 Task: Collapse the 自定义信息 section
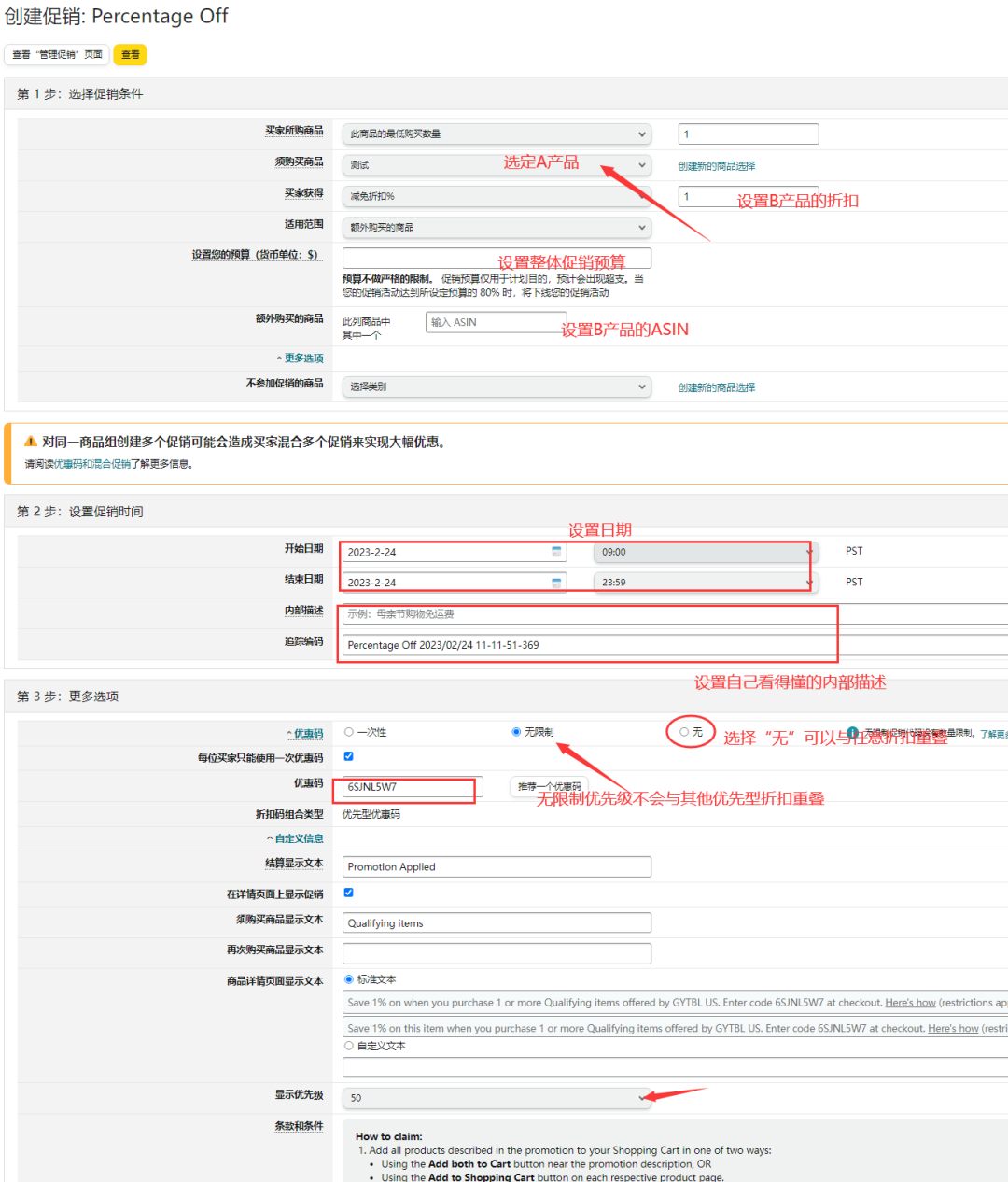[x=299, y=838]
